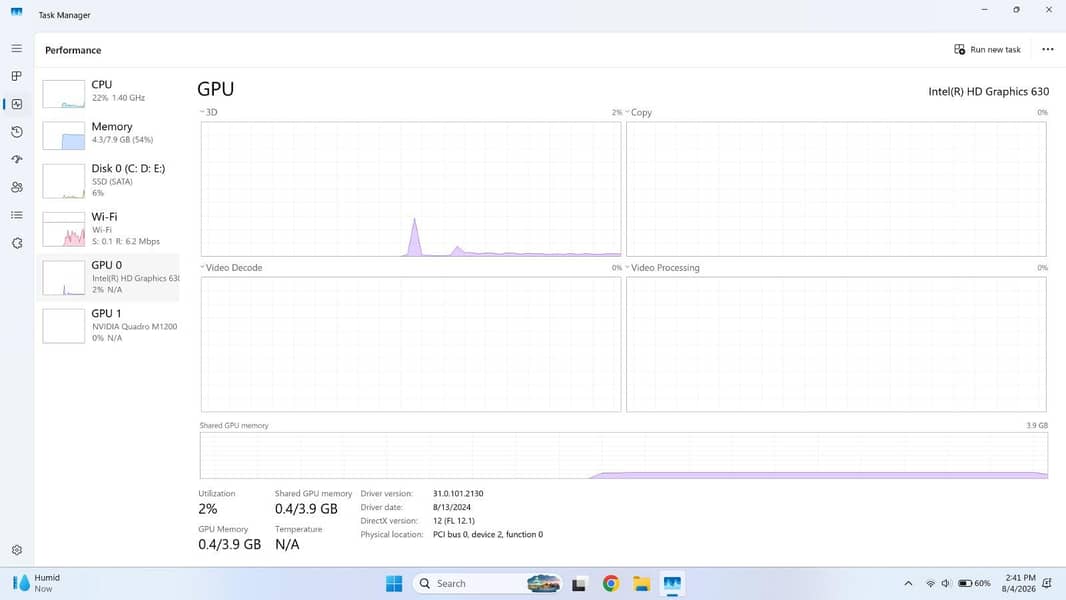The height and width of the screenshot is (600, 1066).
Task: Click the CPU mini graph thumbnail
Action: click(x=64, y=94)
